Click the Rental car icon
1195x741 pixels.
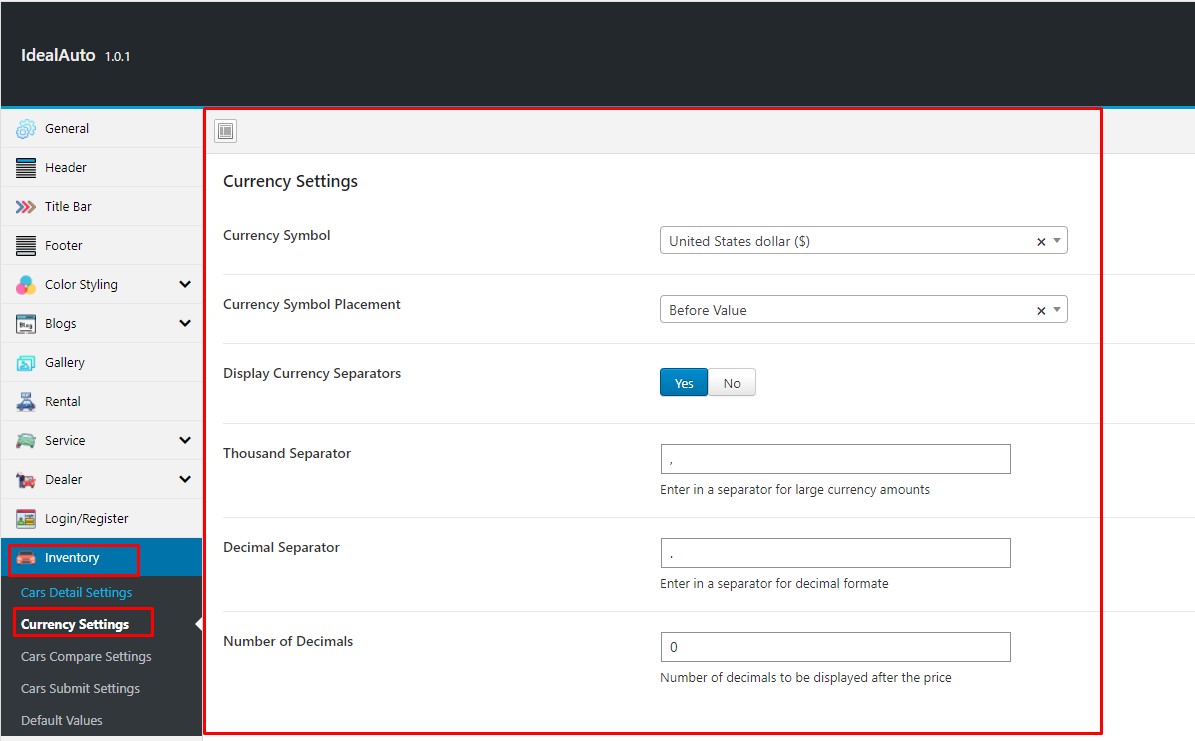(x=26, y=402)
